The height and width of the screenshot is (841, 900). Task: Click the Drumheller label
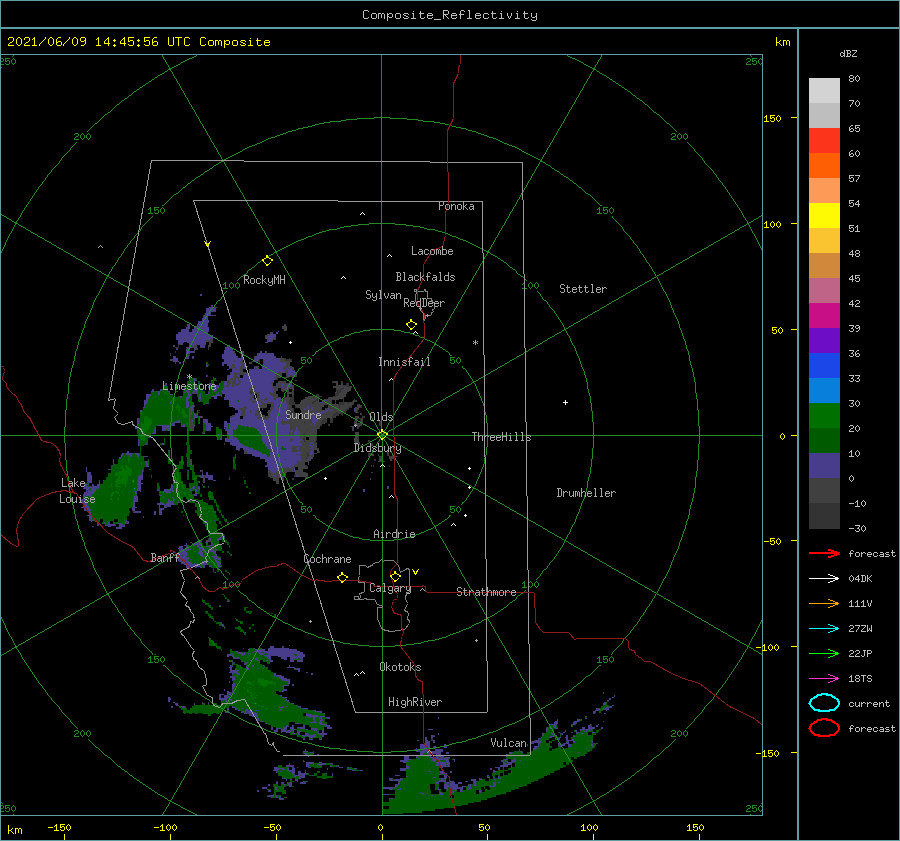click(586, 493)
